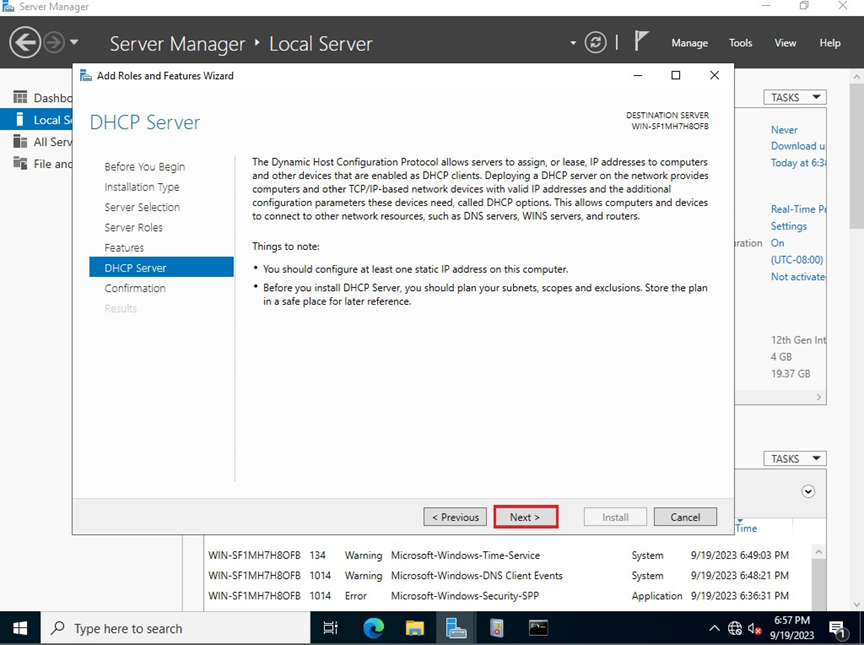Open the Action Center notification icon
This screenshot has width=864, height=645.
(838, 628)
